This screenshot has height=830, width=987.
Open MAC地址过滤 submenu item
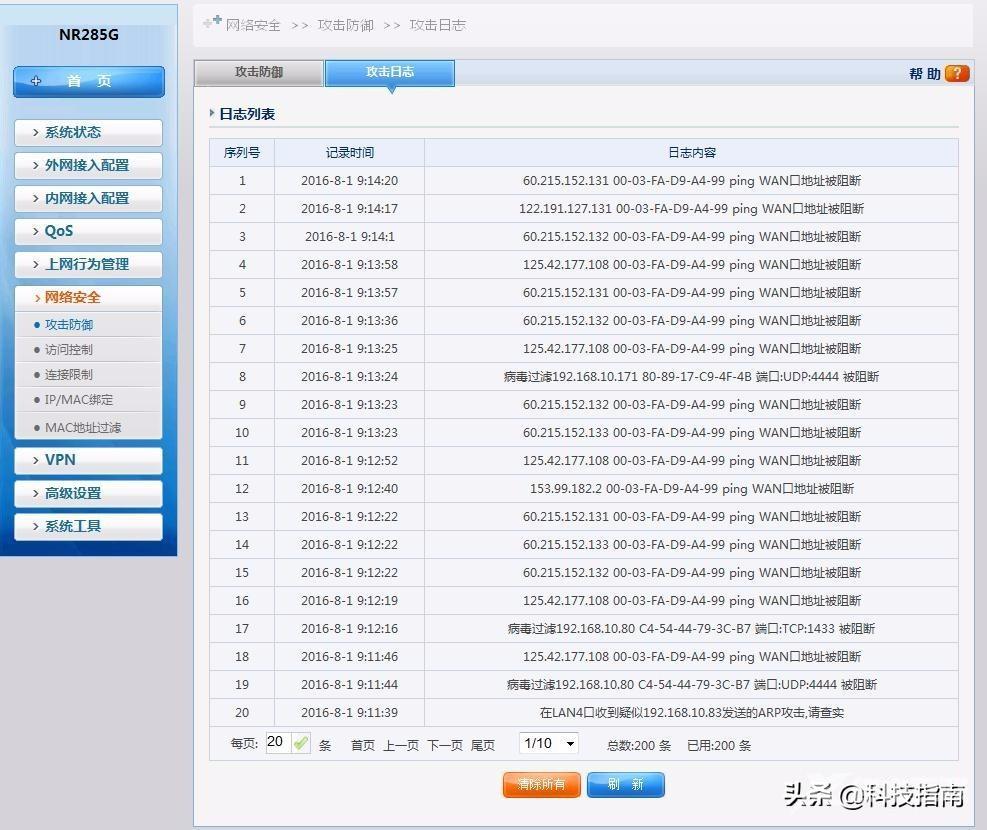[x=83, y=428]
